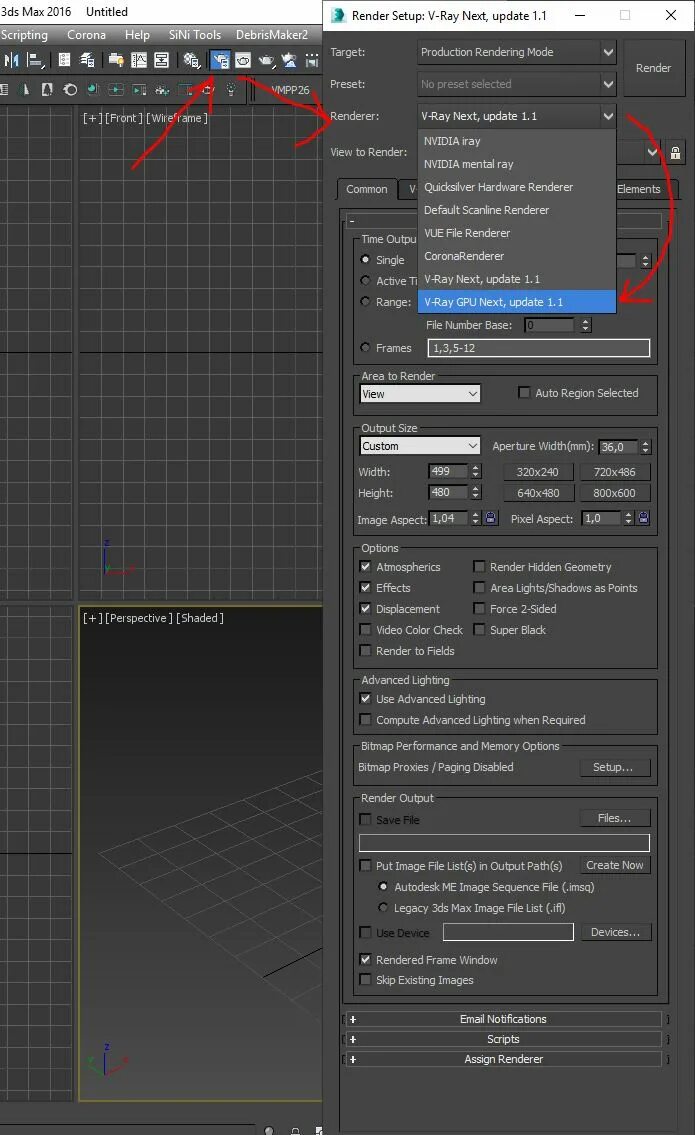Click the Renderer dropdown arrow
Viewport: 695px width, 1135px height.
click(608, 116)
